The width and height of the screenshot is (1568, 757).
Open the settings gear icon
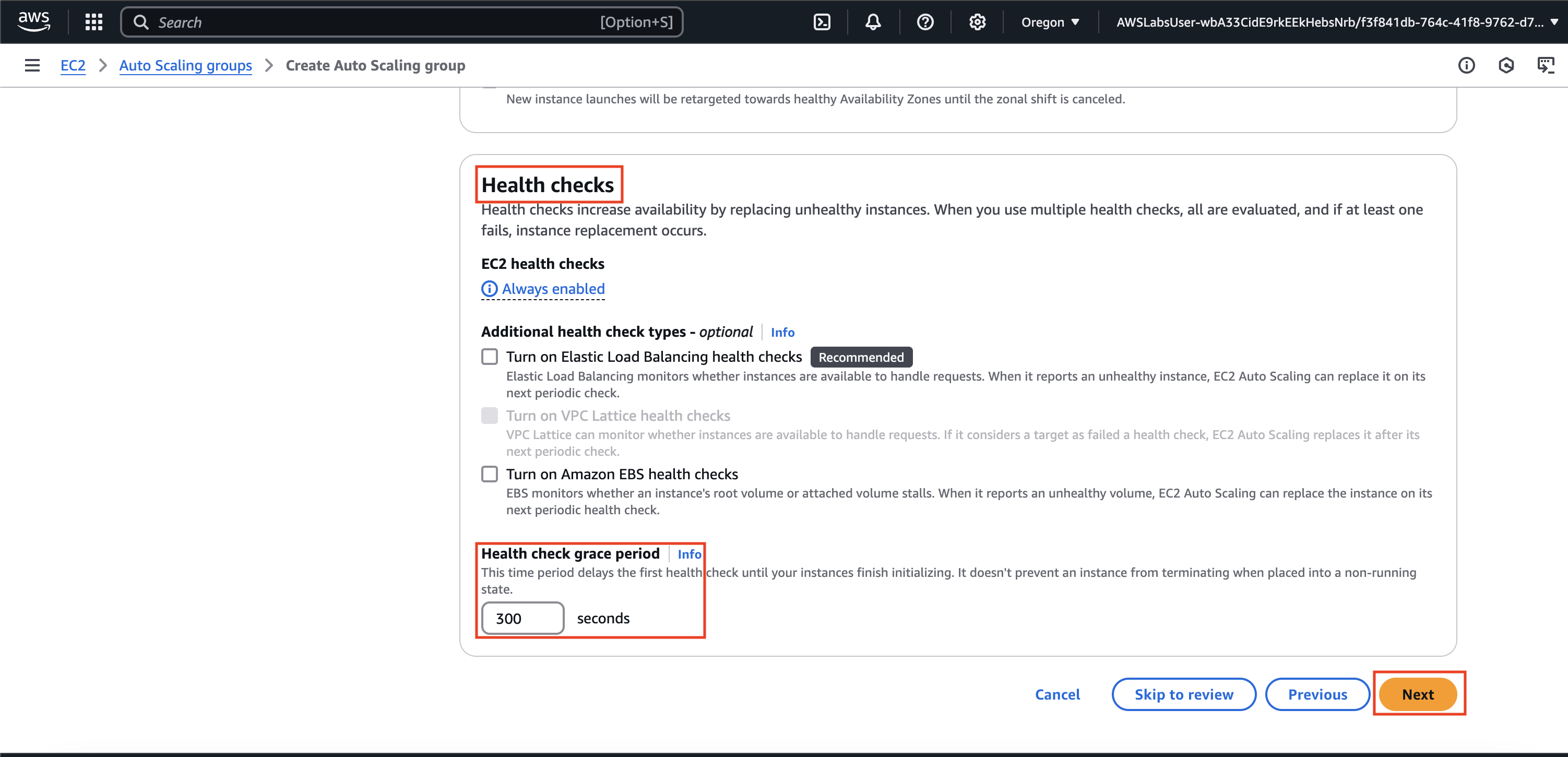(977, 22)
